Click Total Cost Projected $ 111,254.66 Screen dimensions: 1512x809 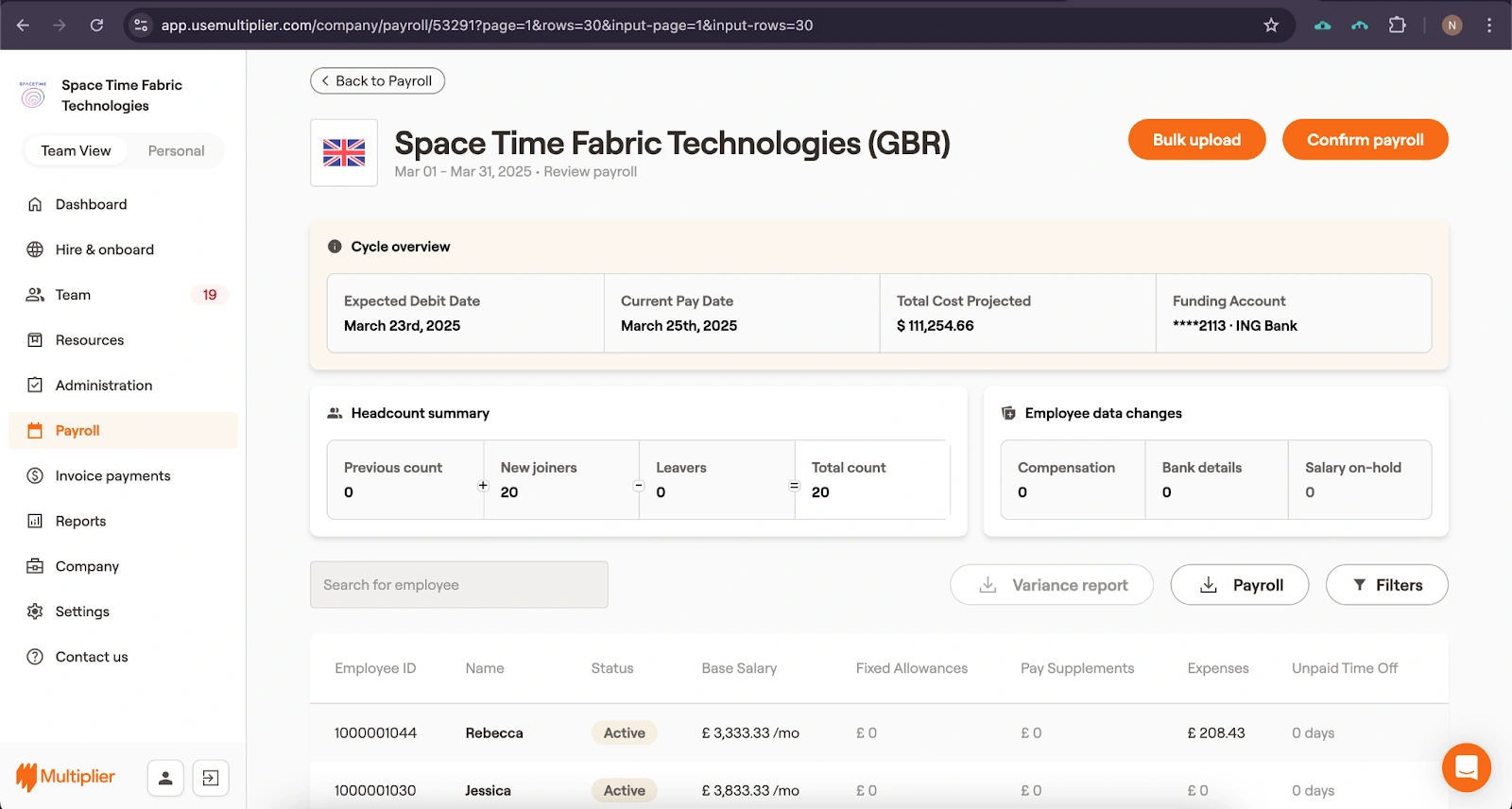coord(936,326)
